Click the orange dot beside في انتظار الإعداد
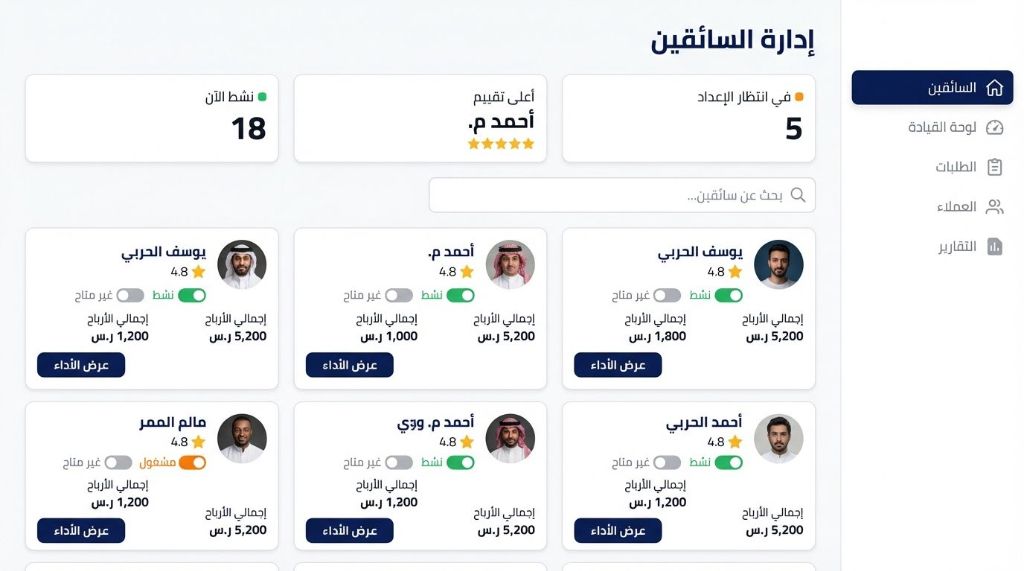 tap(799, 97)
